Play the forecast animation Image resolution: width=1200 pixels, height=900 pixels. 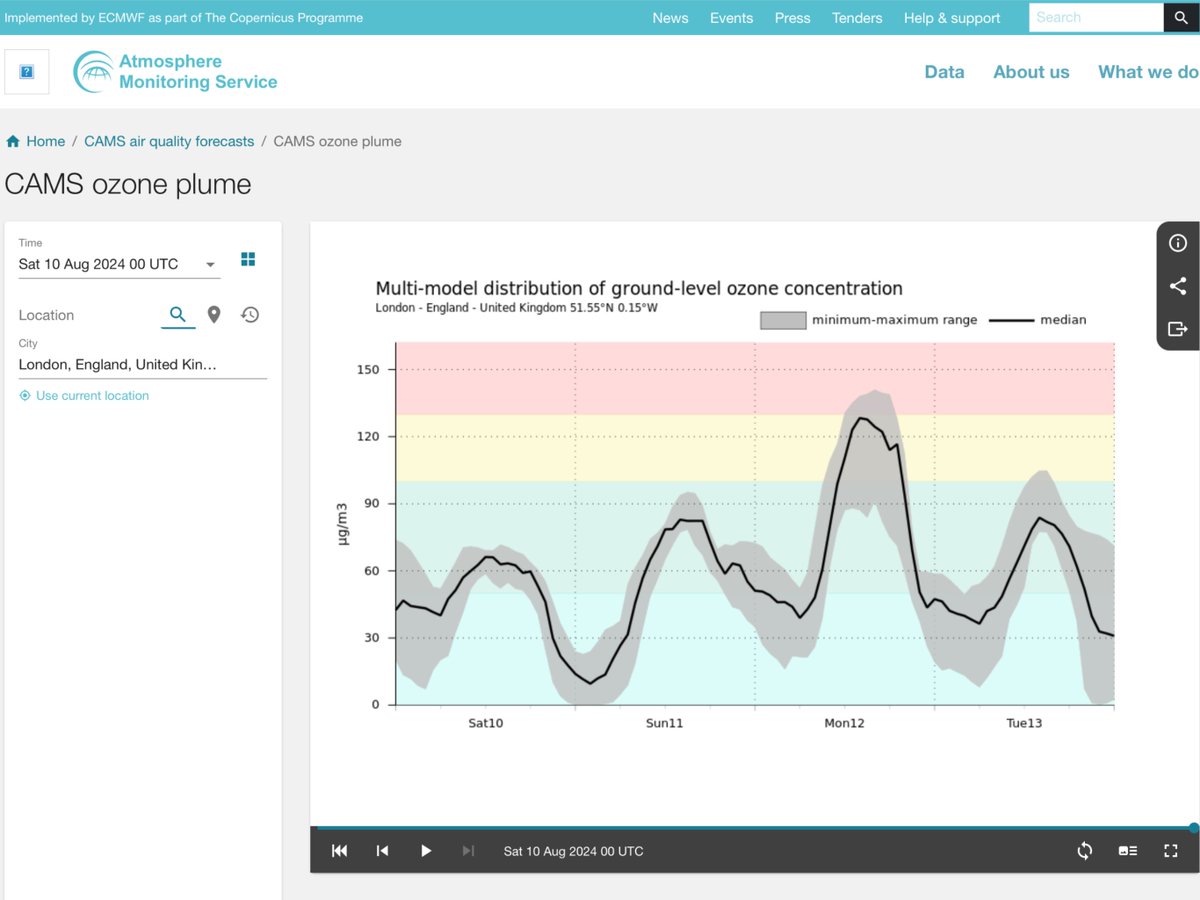(426, 851)
